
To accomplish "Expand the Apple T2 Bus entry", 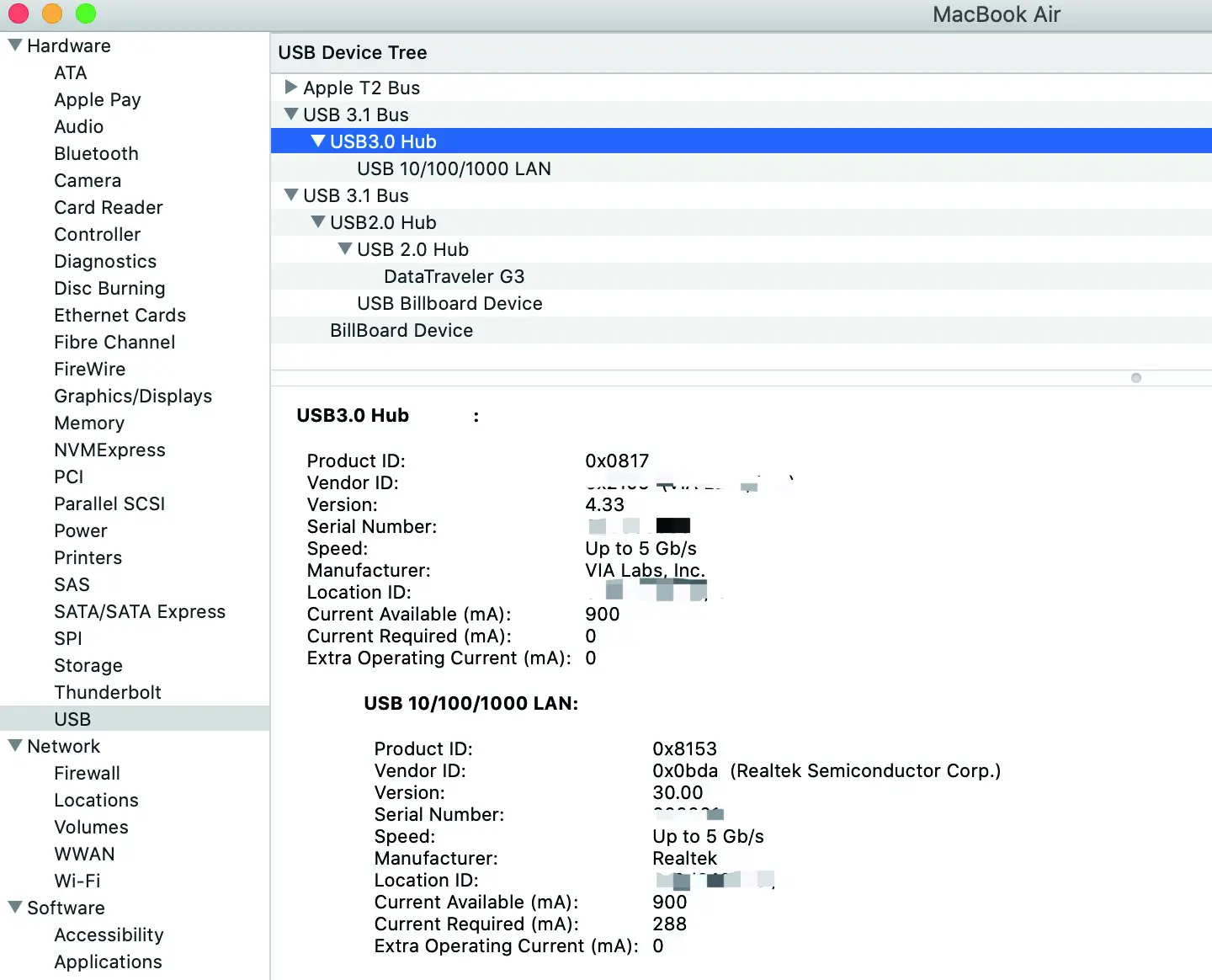I will pos(291,88).
